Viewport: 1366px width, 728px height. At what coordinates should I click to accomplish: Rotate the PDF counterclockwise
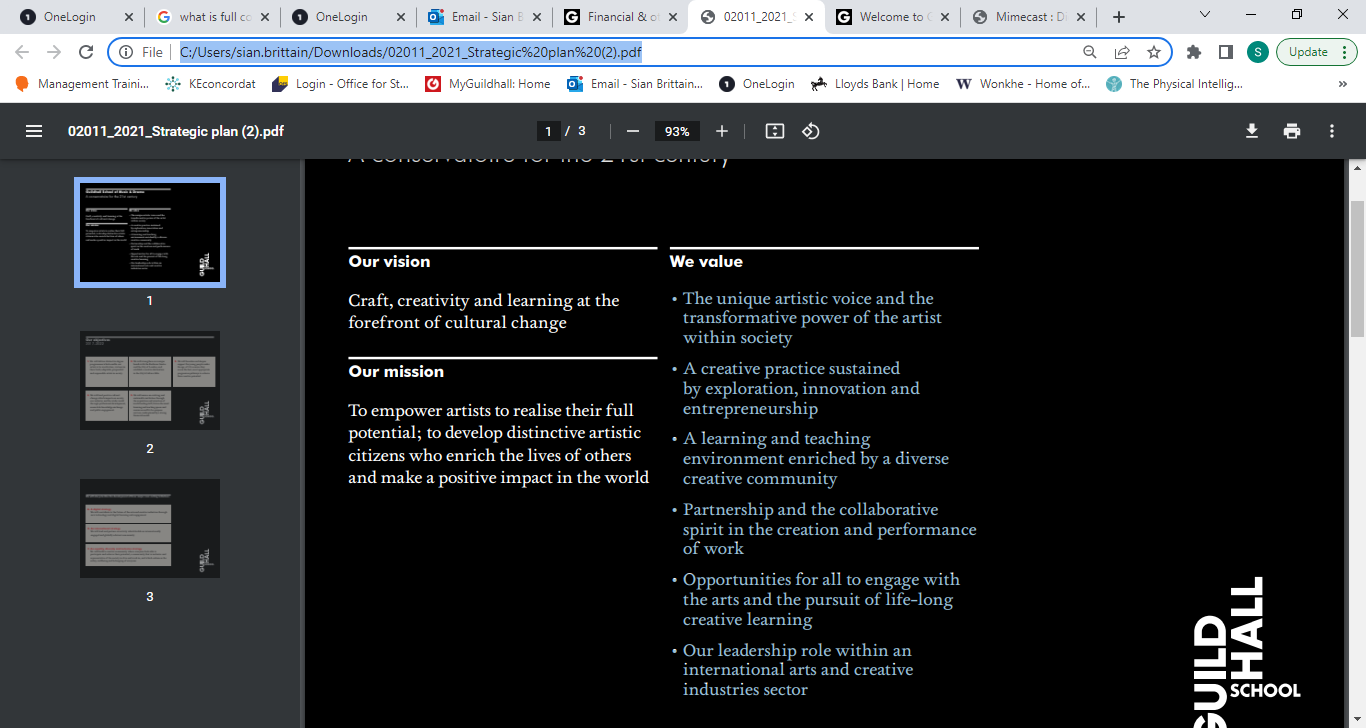[x=811, y=131]
